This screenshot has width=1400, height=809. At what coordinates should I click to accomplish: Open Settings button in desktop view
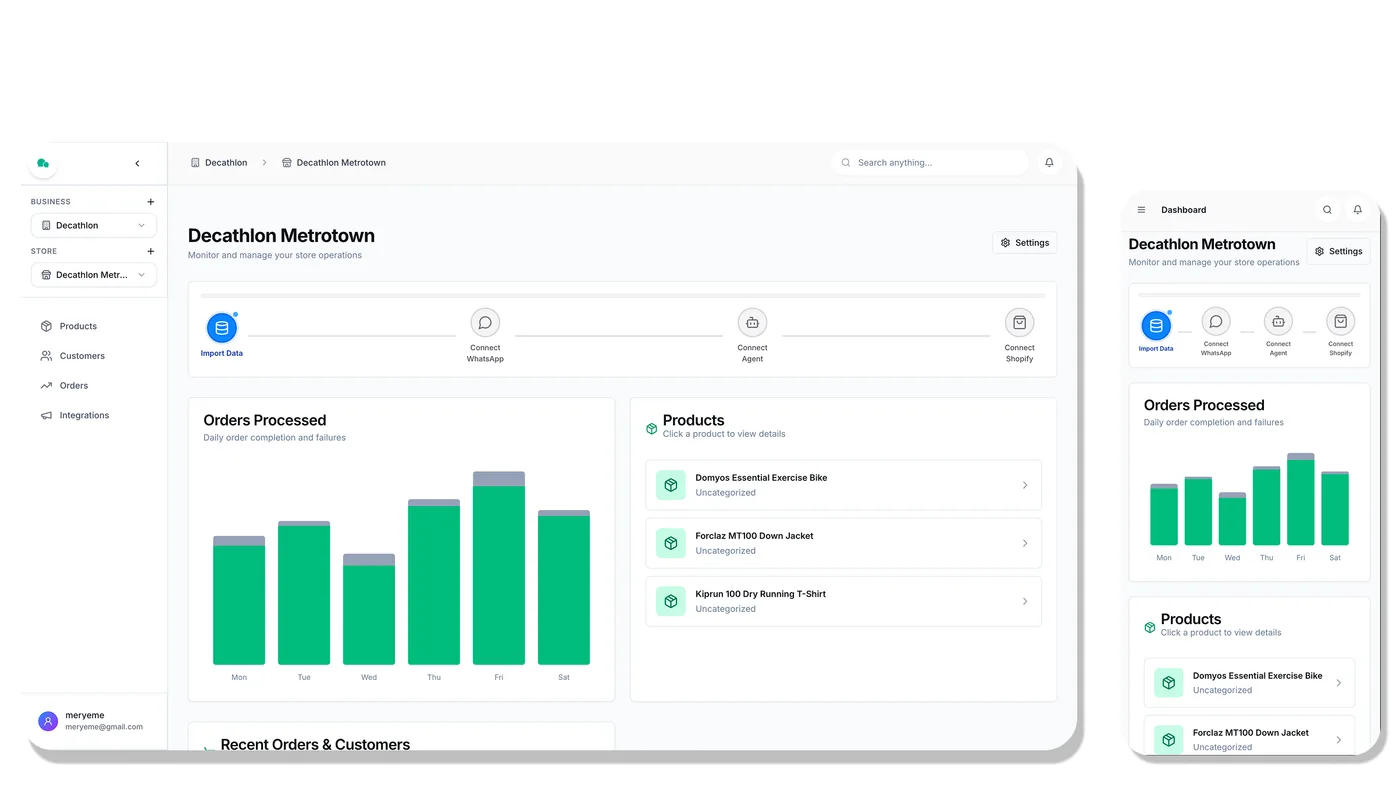[1025, 243]
